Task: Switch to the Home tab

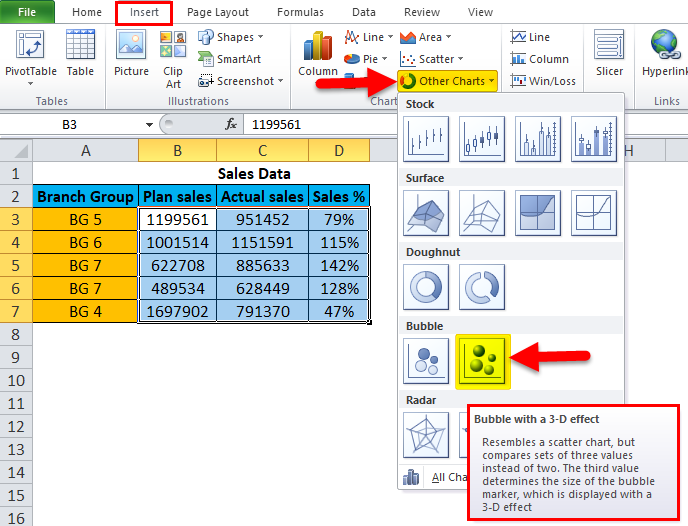Action: coord(86,12)
